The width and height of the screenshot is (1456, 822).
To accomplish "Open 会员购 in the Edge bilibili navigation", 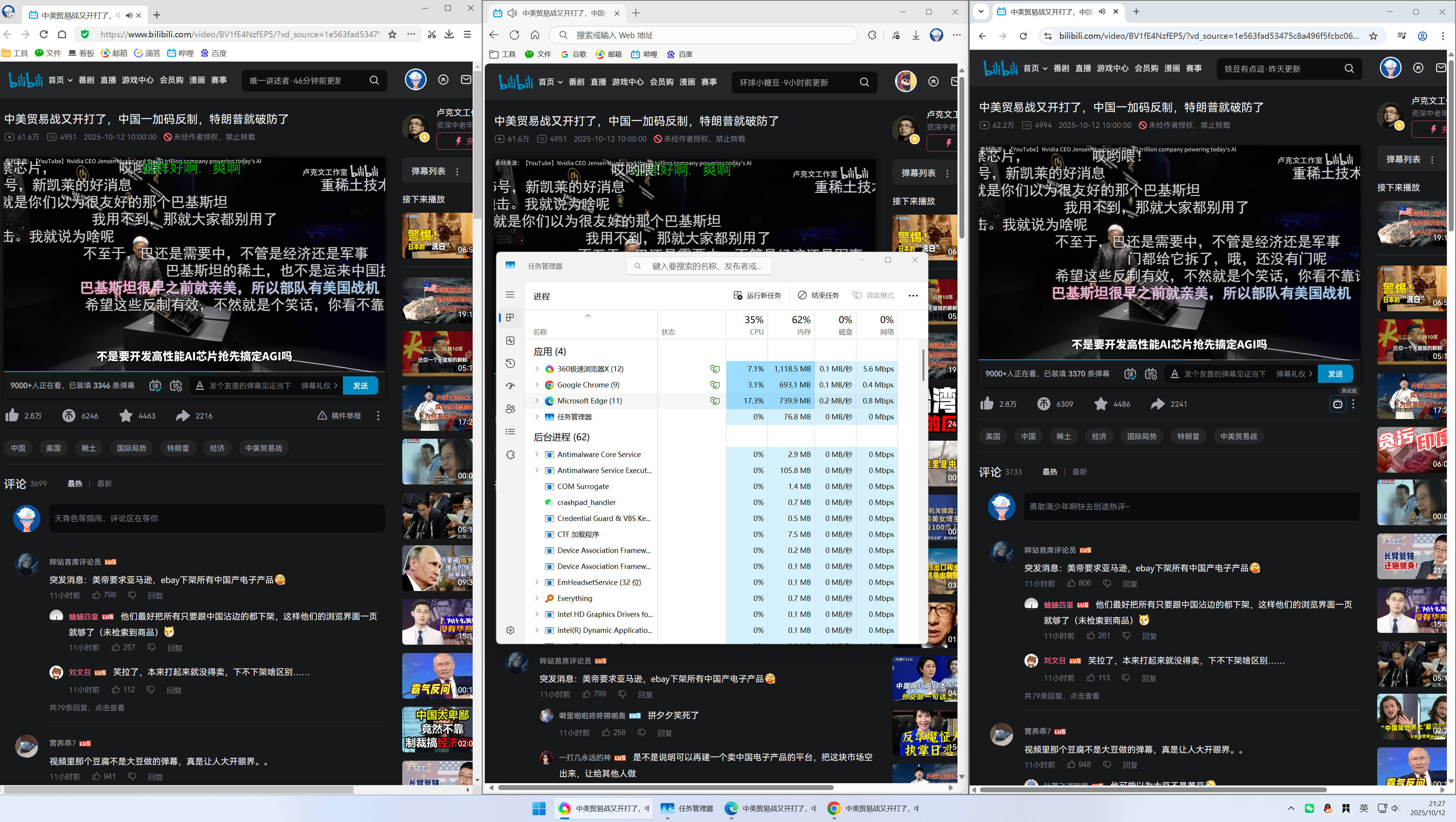I will click(661, 82).
